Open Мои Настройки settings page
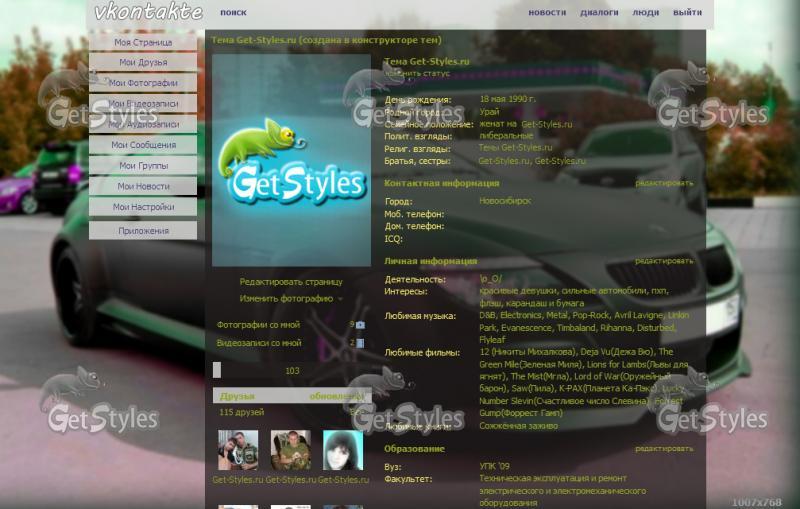 143,207
